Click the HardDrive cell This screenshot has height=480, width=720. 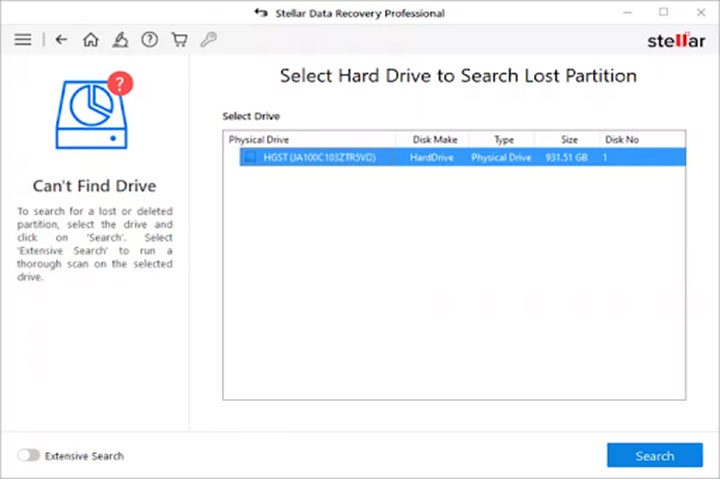432,158
